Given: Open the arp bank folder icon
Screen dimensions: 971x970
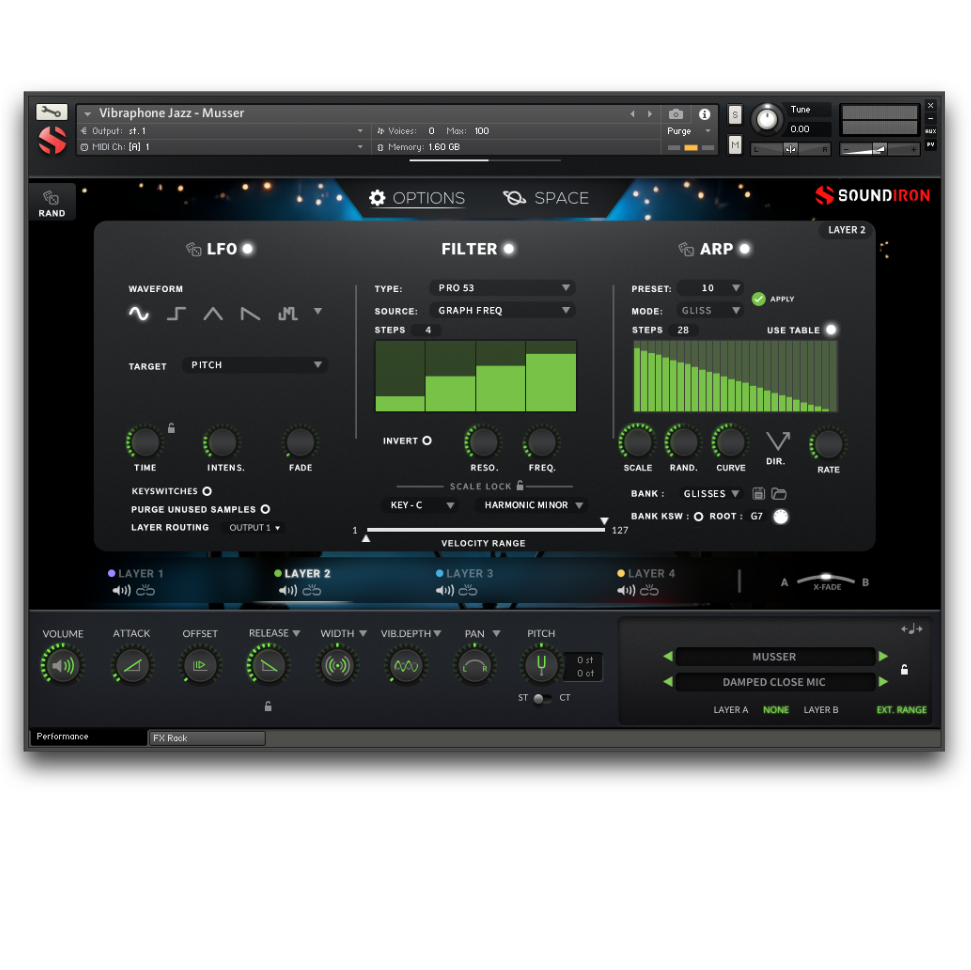Looking at the screenshot, I should 779,494.
